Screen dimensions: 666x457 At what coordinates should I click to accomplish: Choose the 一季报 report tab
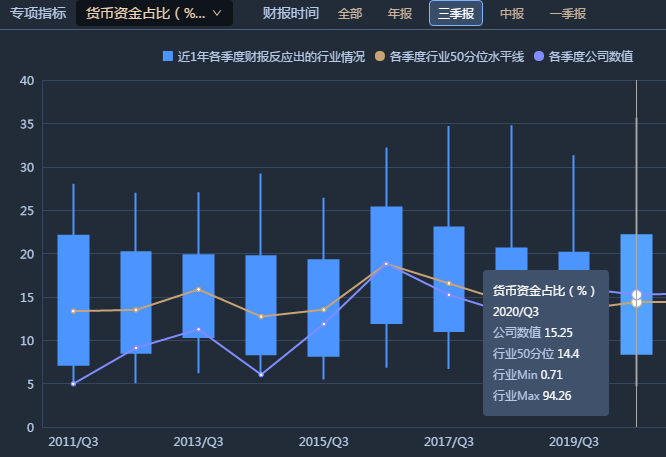(x=568, y=13)
